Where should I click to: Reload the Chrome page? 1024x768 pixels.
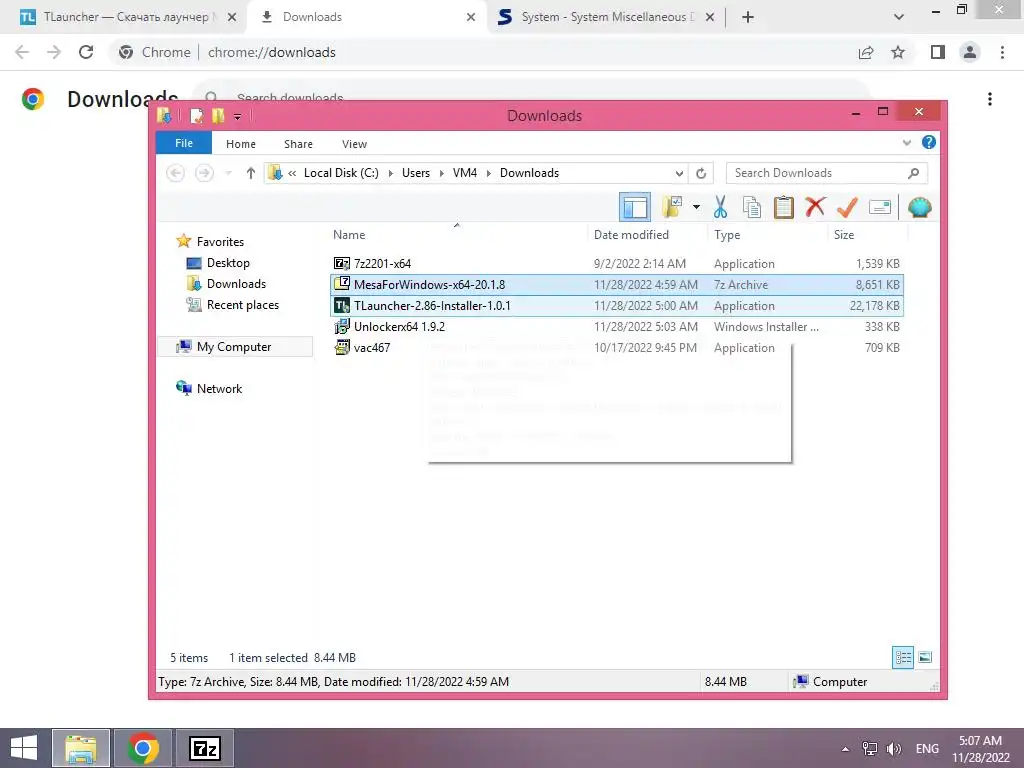coord(86,52)
